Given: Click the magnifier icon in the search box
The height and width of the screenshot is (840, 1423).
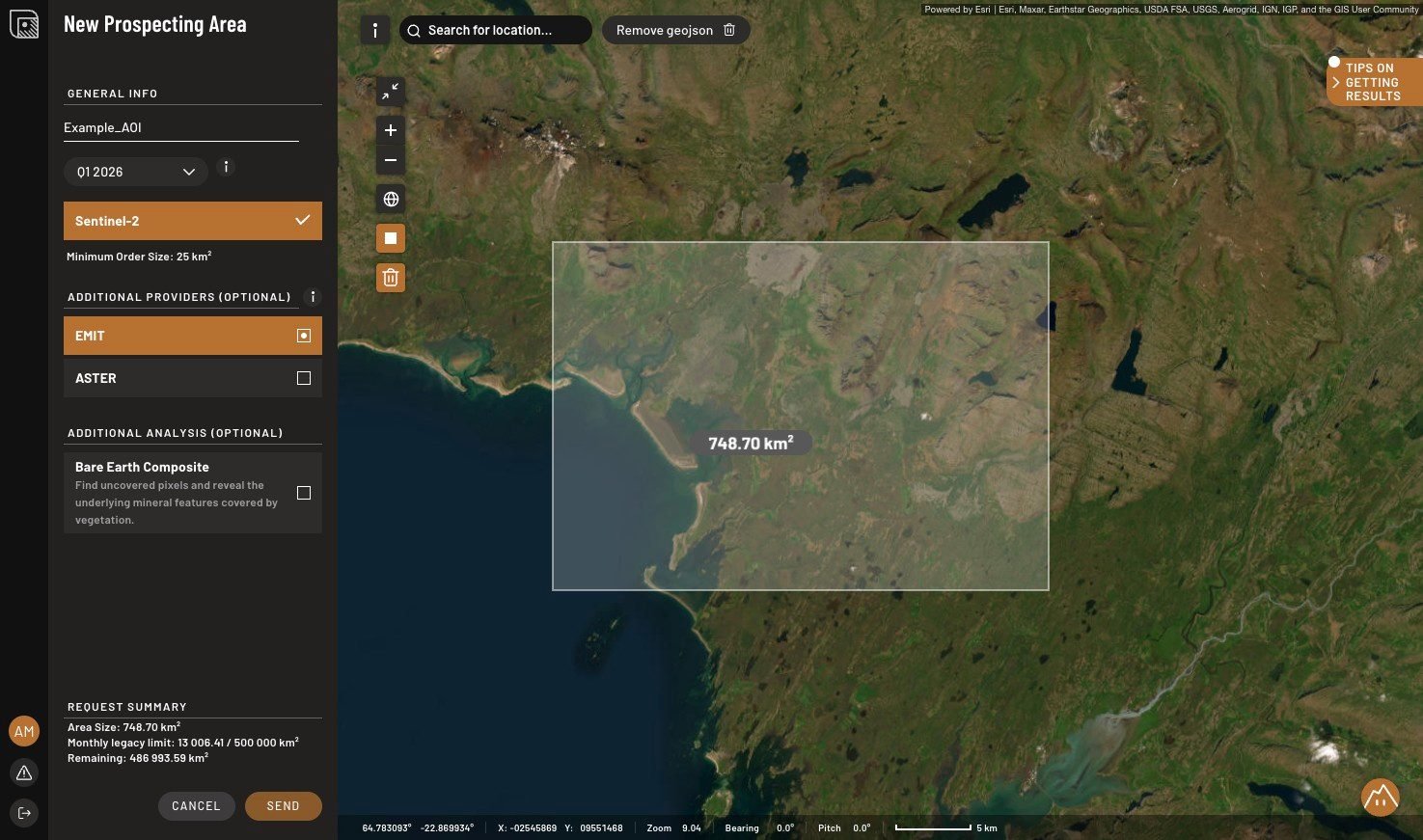Looking at the screenshot, I should [x=413, y=30].
